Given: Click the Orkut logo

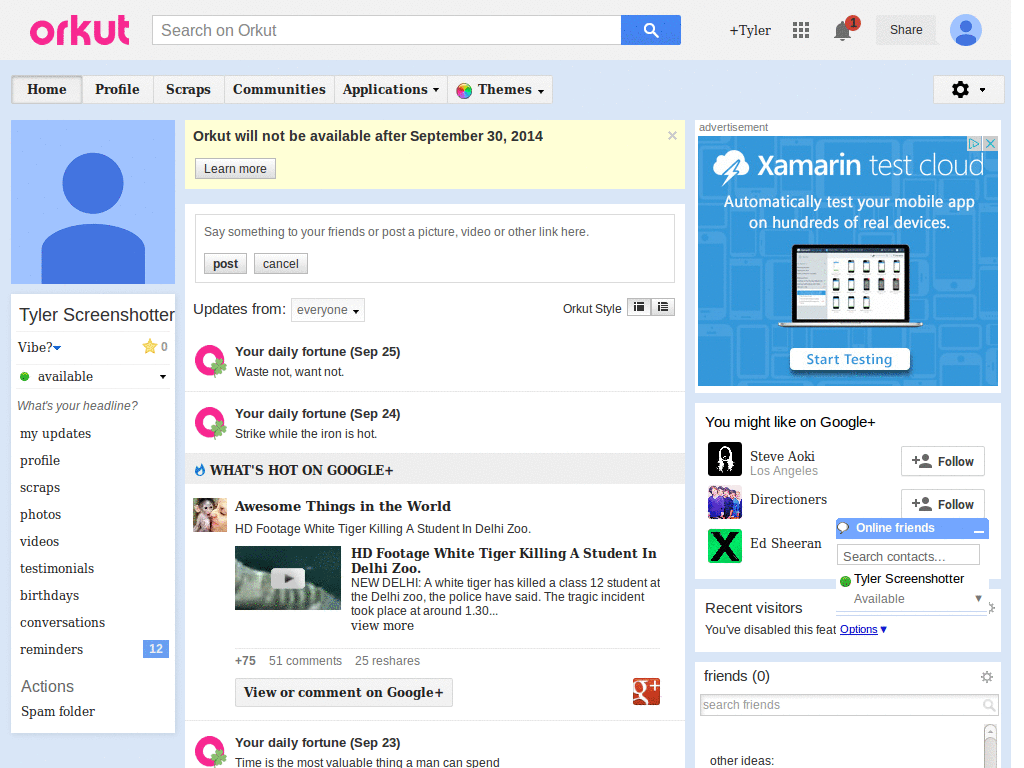Looking at the screenshot, I should tap(80, 31).
